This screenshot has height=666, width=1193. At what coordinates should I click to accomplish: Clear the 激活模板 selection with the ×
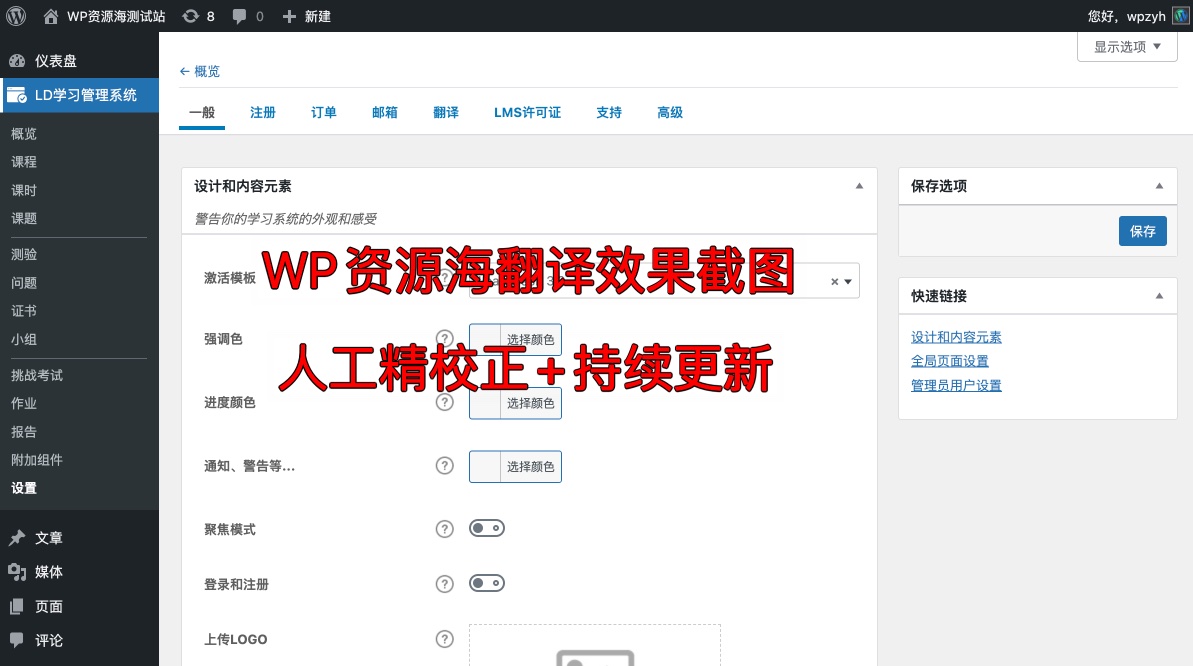pos(834,282)
